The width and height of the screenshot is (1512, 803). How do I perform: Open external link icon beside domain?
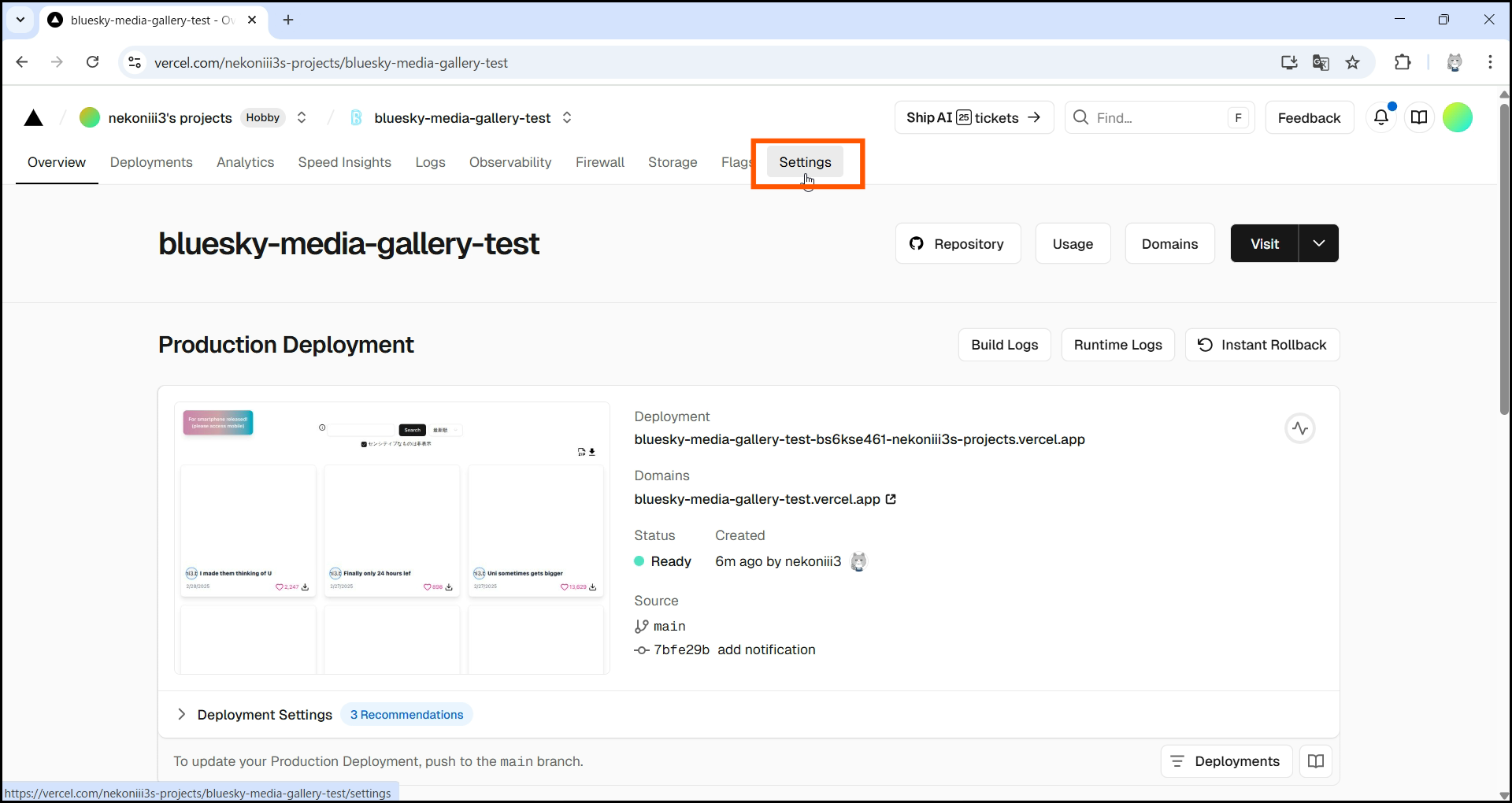(x=891, y=499)
